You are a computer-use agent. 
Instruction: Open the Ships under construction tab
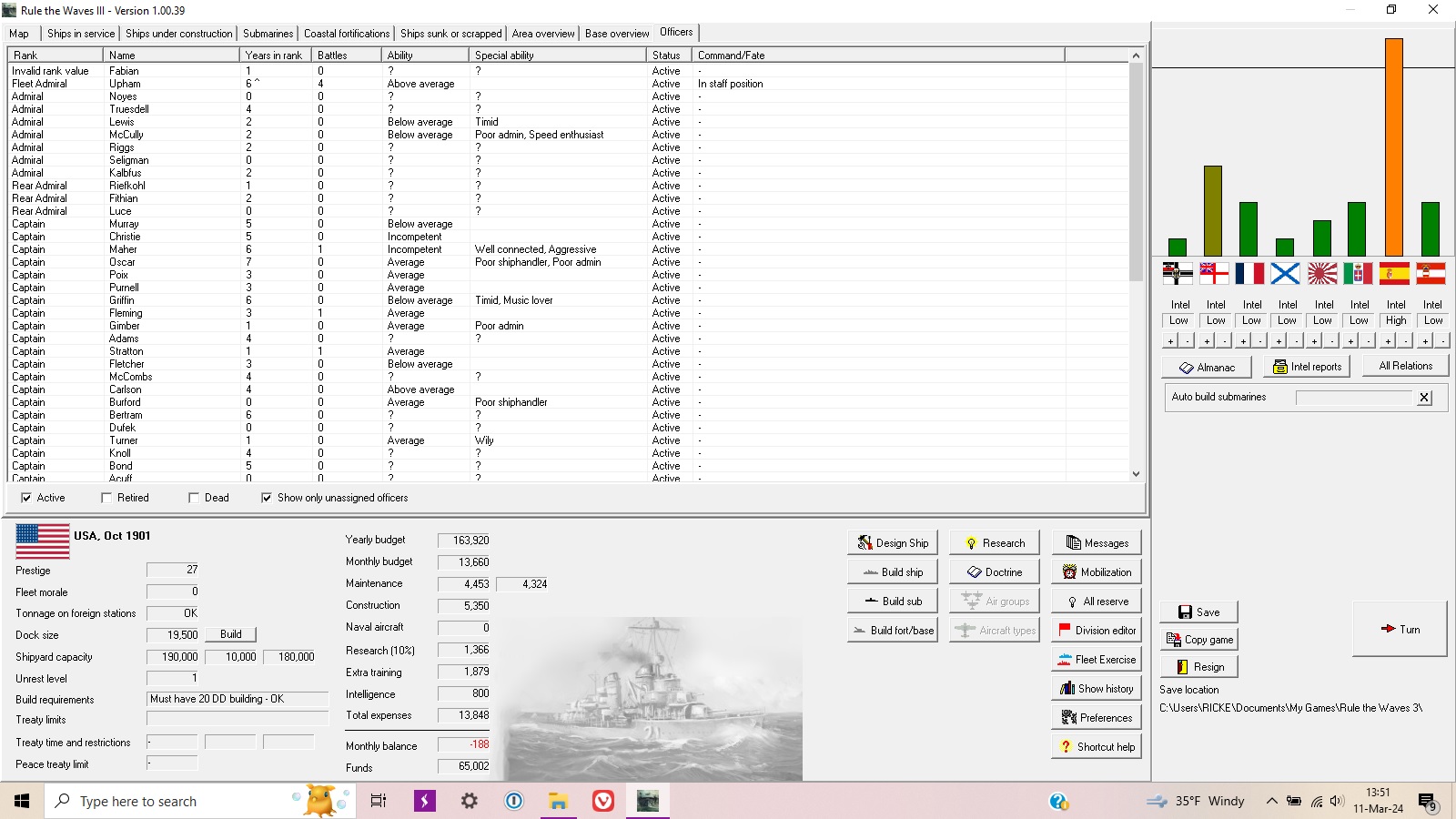(179, 34)
